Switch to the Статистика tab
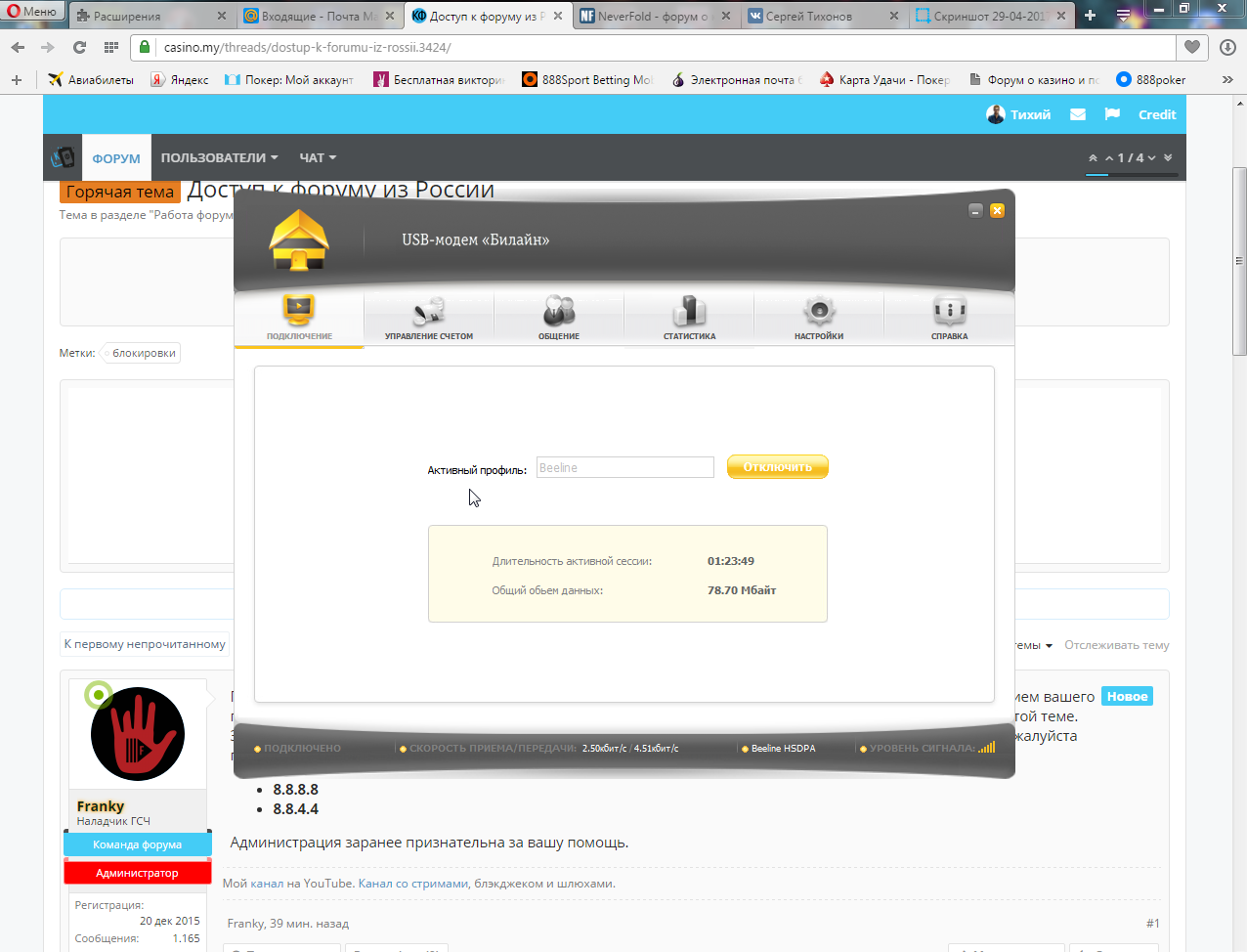Viewport: 1247px width, 952px height. point(689,319)
